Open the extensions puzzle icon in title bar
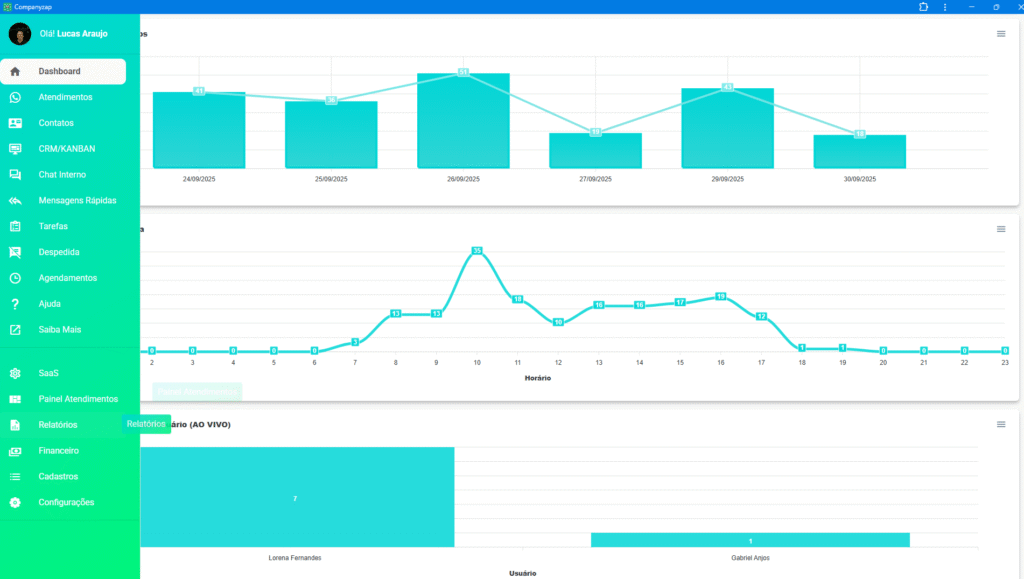Screen dimensions: 1024x579 [x=923, y=7]
